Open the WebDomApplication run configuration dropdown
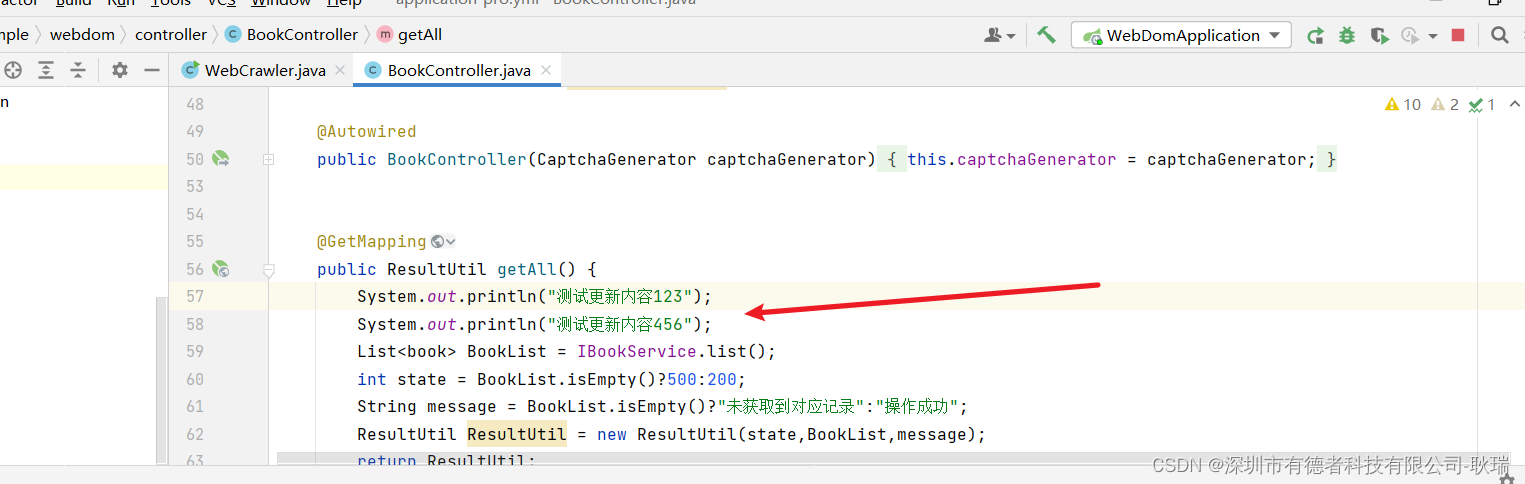The height and width of the screenshot is (484, 1525). pos(1181,35)
